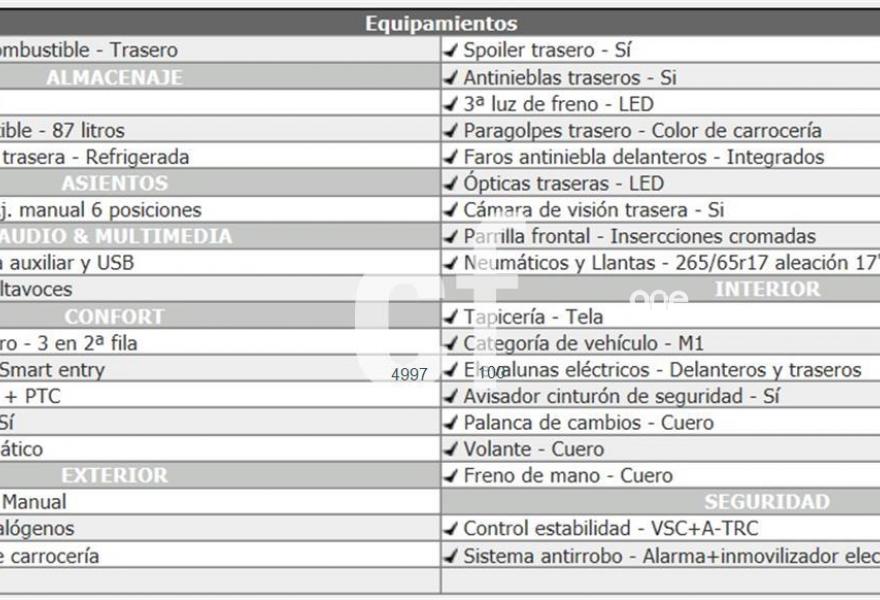
Task: Select the Equipamientos table header
Action: 440,23
